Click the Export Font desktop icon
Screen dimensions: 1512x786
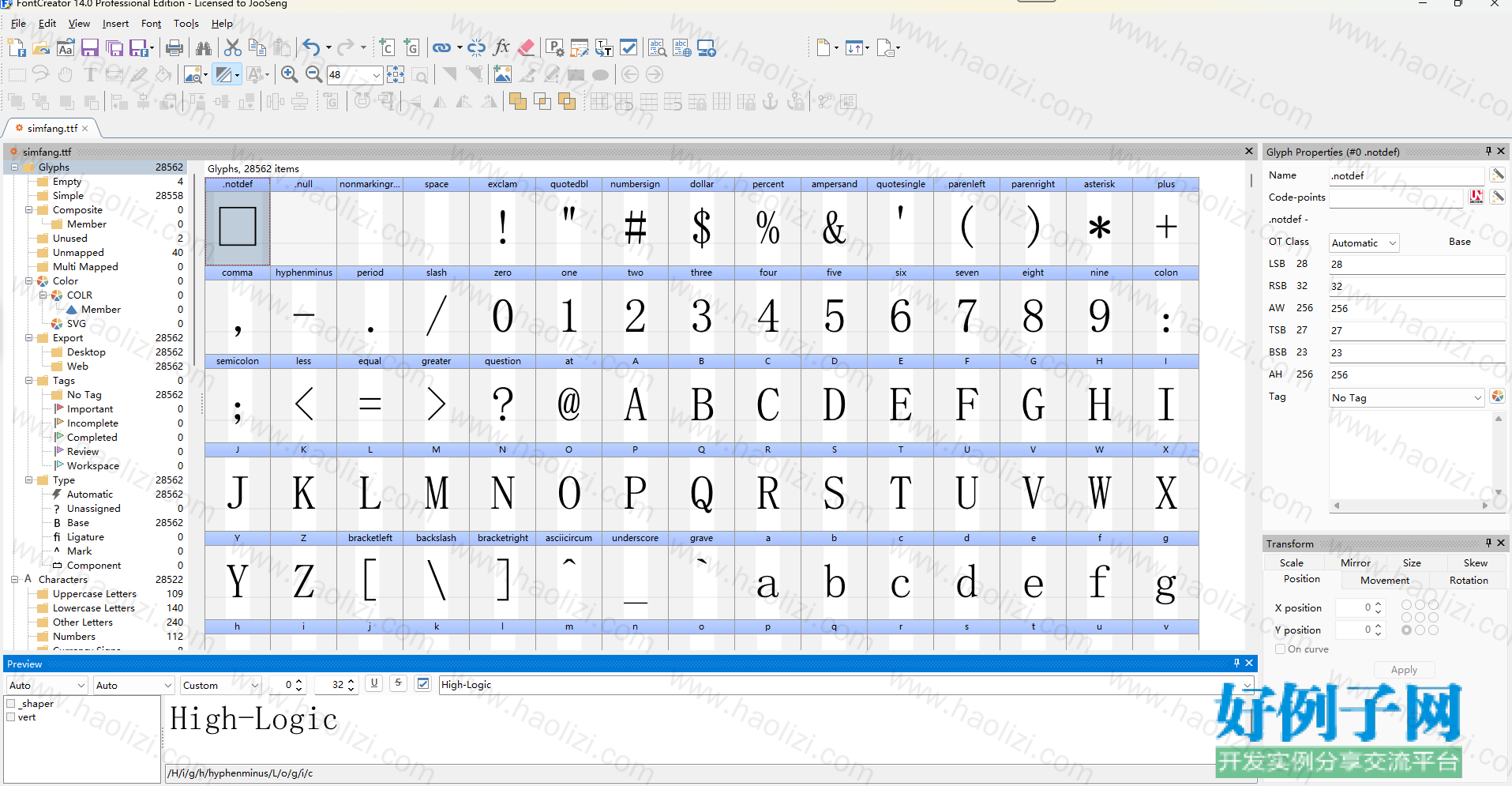click(707, 48)
